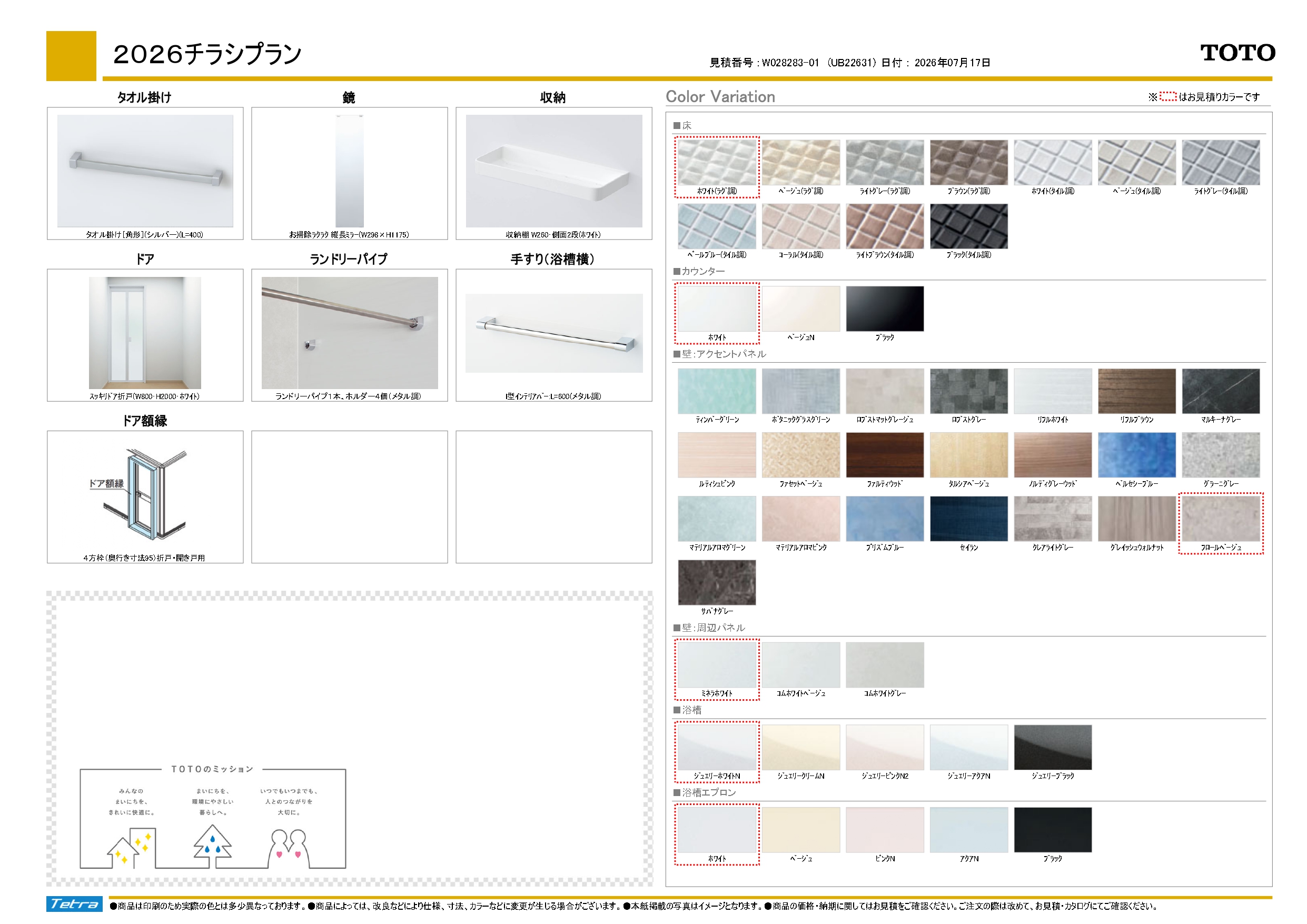Select the コムホワイトグレー surrounding panel swatch

coord(885,665)
